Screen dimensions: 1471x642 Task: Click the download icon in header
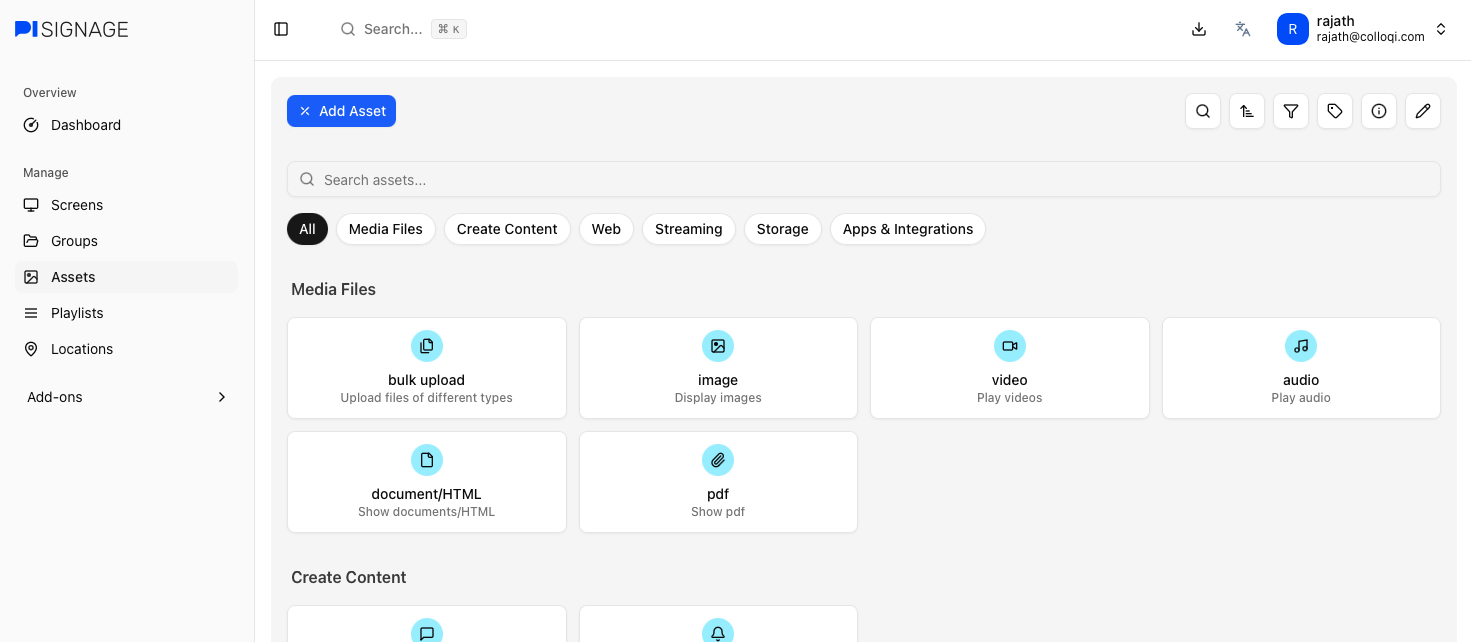pos(1199,29)
